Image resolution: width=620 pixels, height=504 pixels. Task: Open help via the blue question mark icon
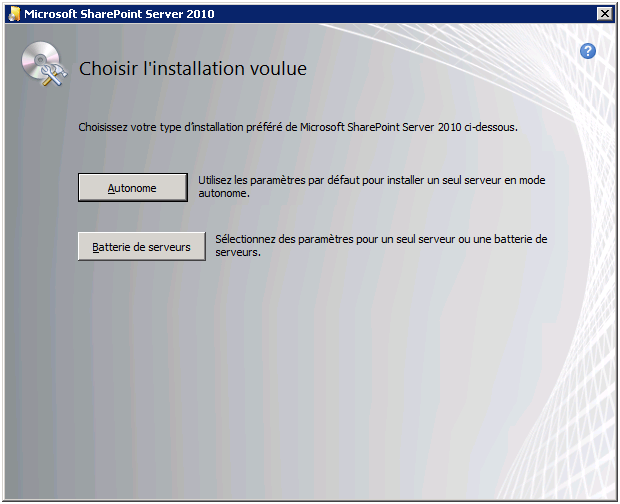point(588,51)
